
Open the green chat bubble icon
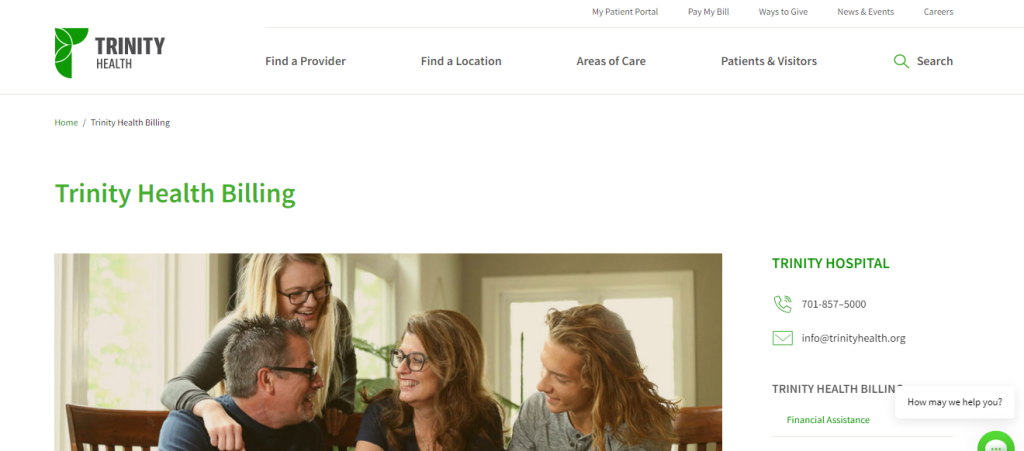[996, 443]
